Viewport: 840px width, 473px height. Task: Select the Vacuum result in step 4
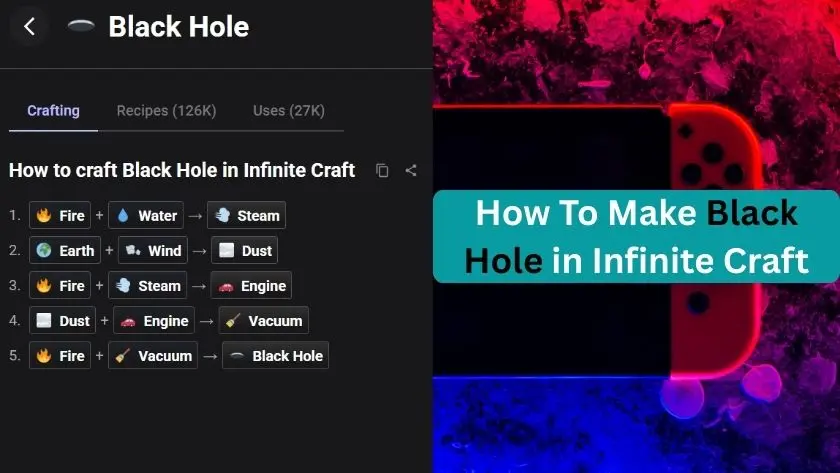click(x=264, y=320)
